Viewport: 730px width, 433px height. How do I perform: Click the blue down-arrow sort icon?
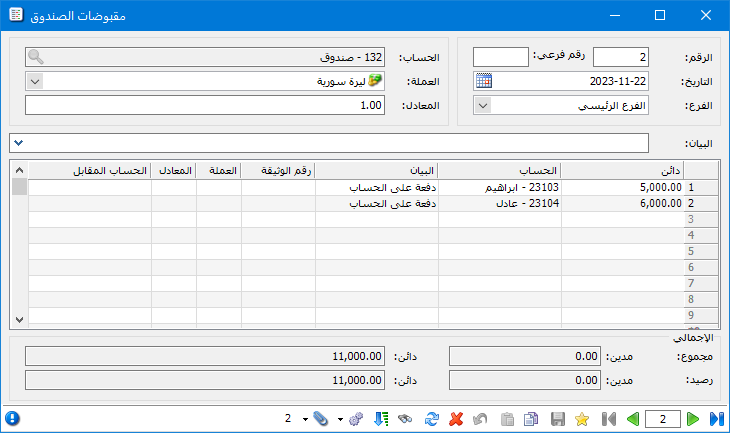point(381,419)
